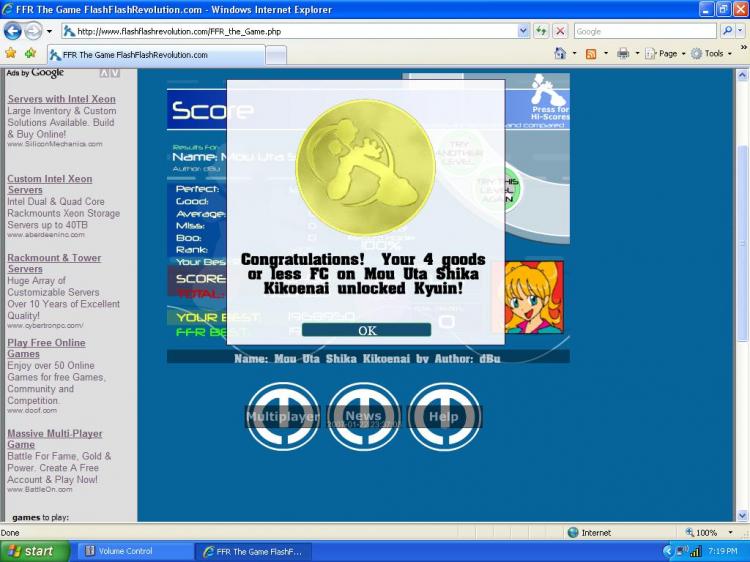The height and width of the screenshot is (562, 750).
Task: Open Custom Intel Xeon Servers ad link
Action: (50, 184)
